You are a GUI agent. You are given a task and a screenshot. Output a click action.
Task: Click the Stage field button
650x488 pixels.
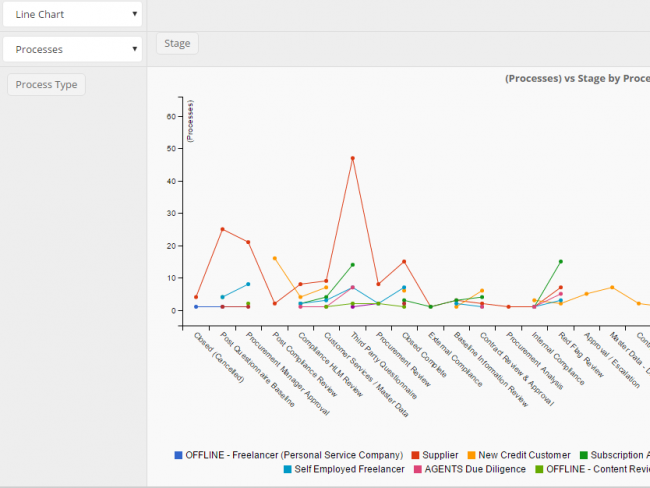click(x=177, y=43)
